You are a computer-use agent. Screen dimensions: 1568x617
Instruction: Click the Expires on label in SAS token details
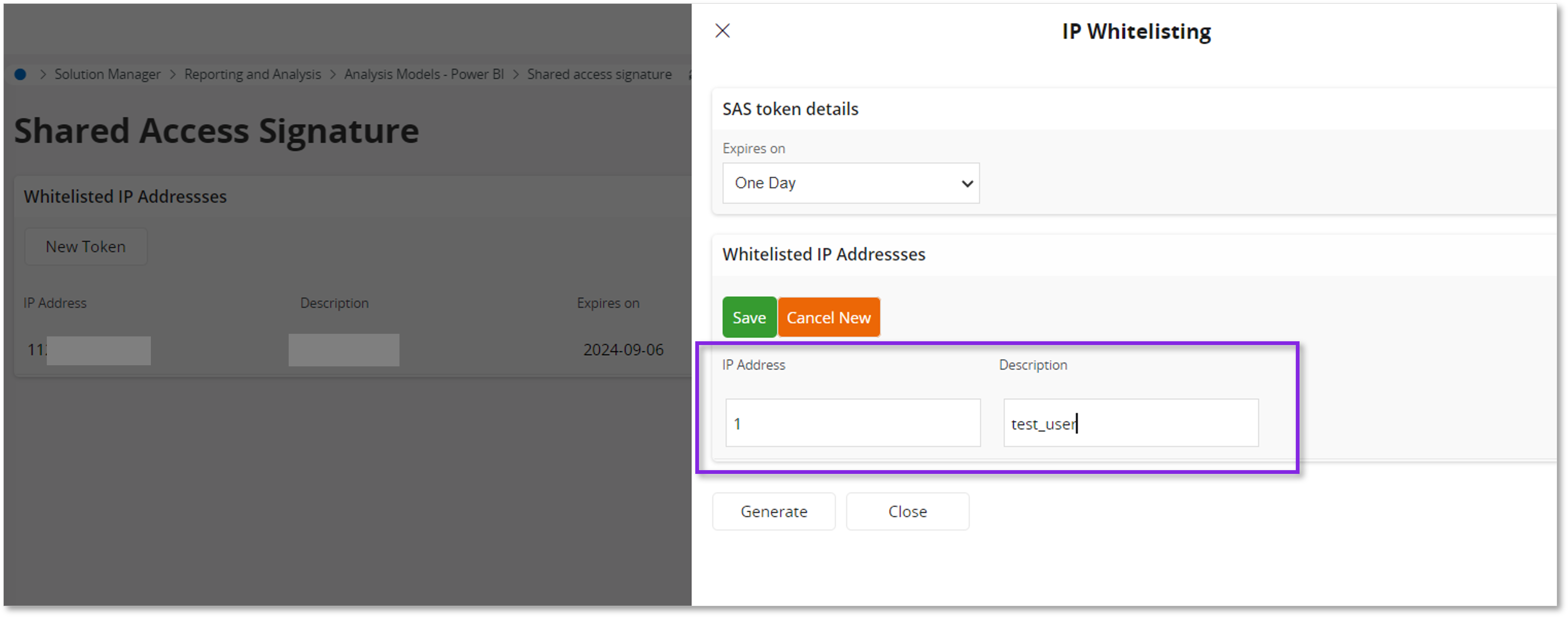(x=754, y=149)
